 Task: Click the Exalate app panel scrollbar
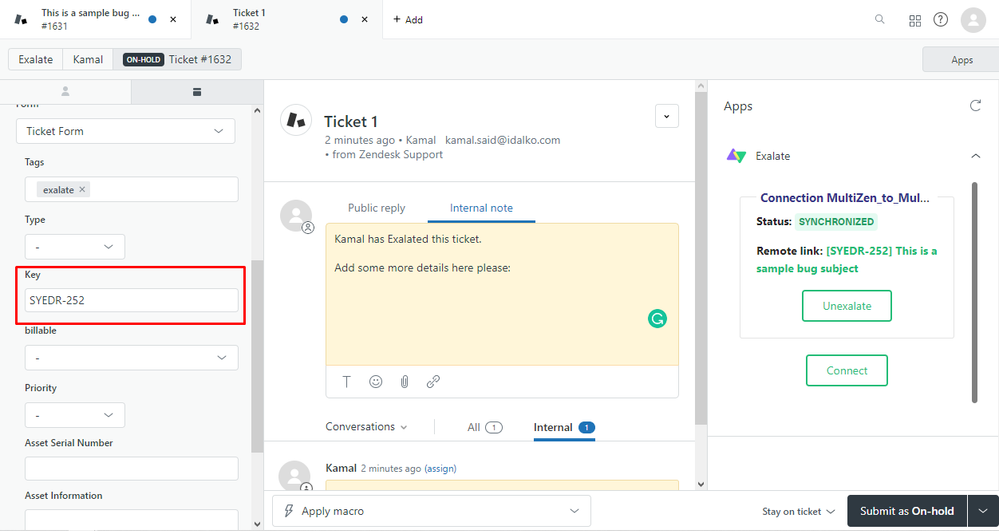pyautogui.click(x=974, y=292)
